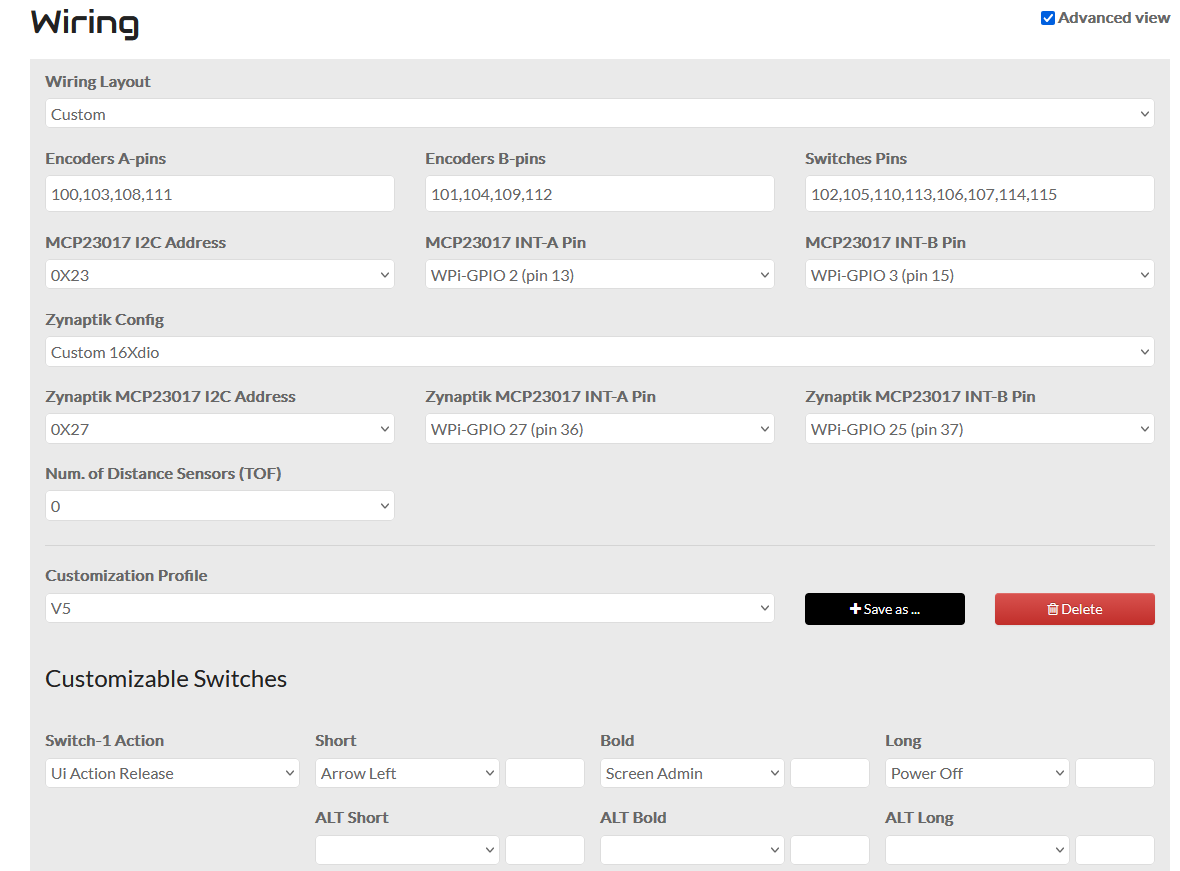Screen dimensions: 1180x871
Task: Open Zynaptik MCP23017 I2C Address dropdown
Action: (x=219, y=429)
